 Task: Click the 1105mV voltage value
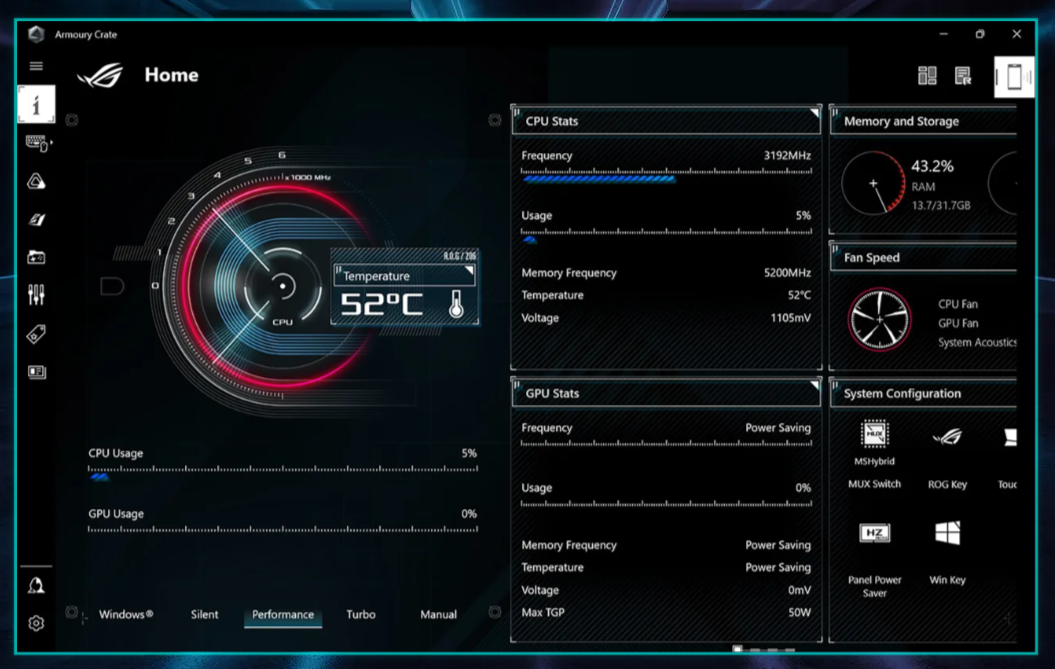pos(791,318)
